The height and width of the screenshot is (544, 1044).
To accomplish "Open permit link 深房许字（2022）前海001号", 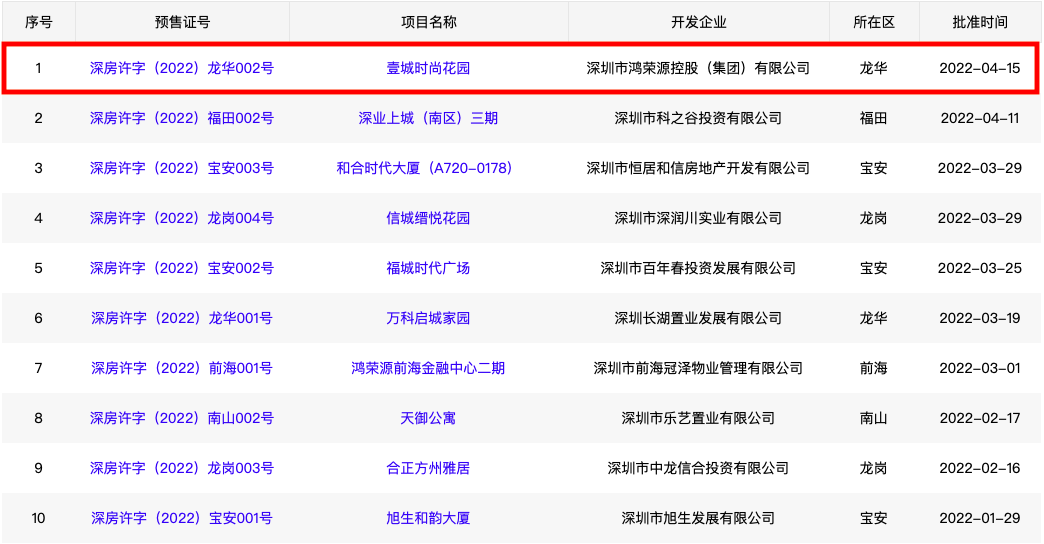I will tap(182, 368).
